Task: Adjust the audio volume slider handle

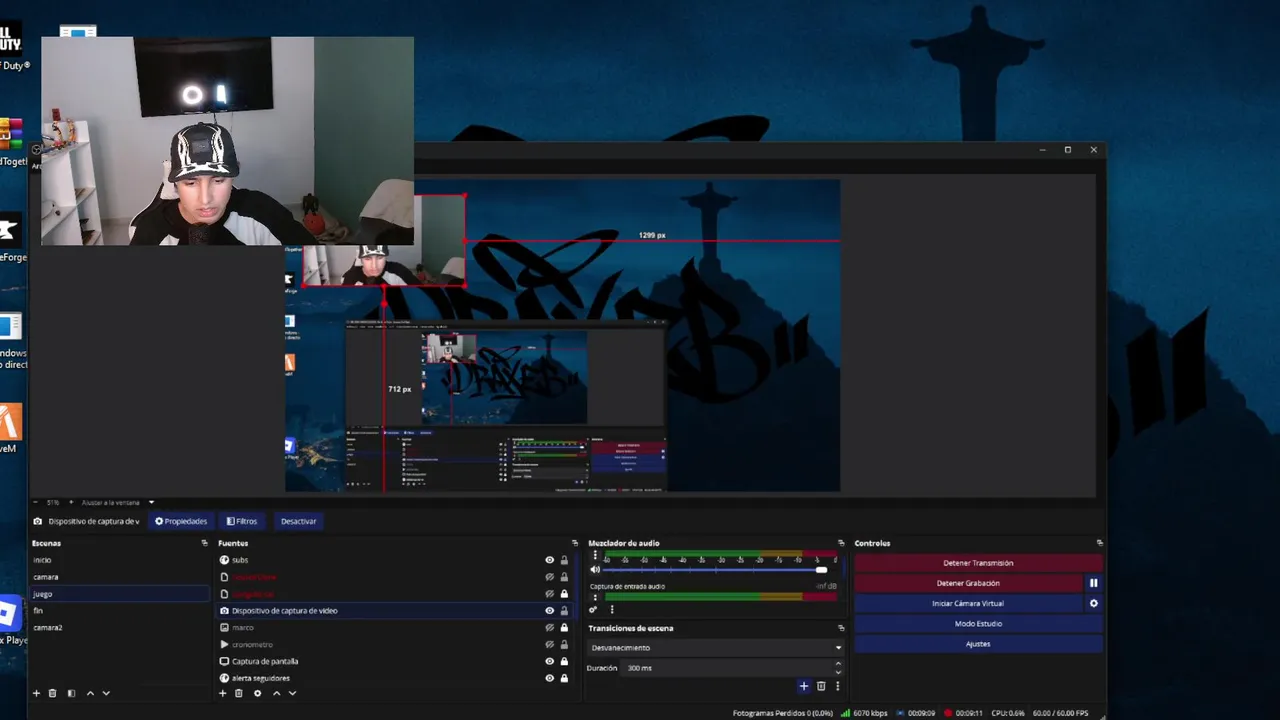Action: point(821,569)
